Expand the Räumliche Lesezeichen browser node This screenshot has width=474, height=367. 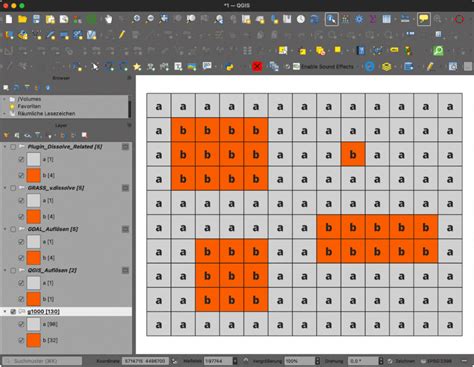tap(5, 114)
